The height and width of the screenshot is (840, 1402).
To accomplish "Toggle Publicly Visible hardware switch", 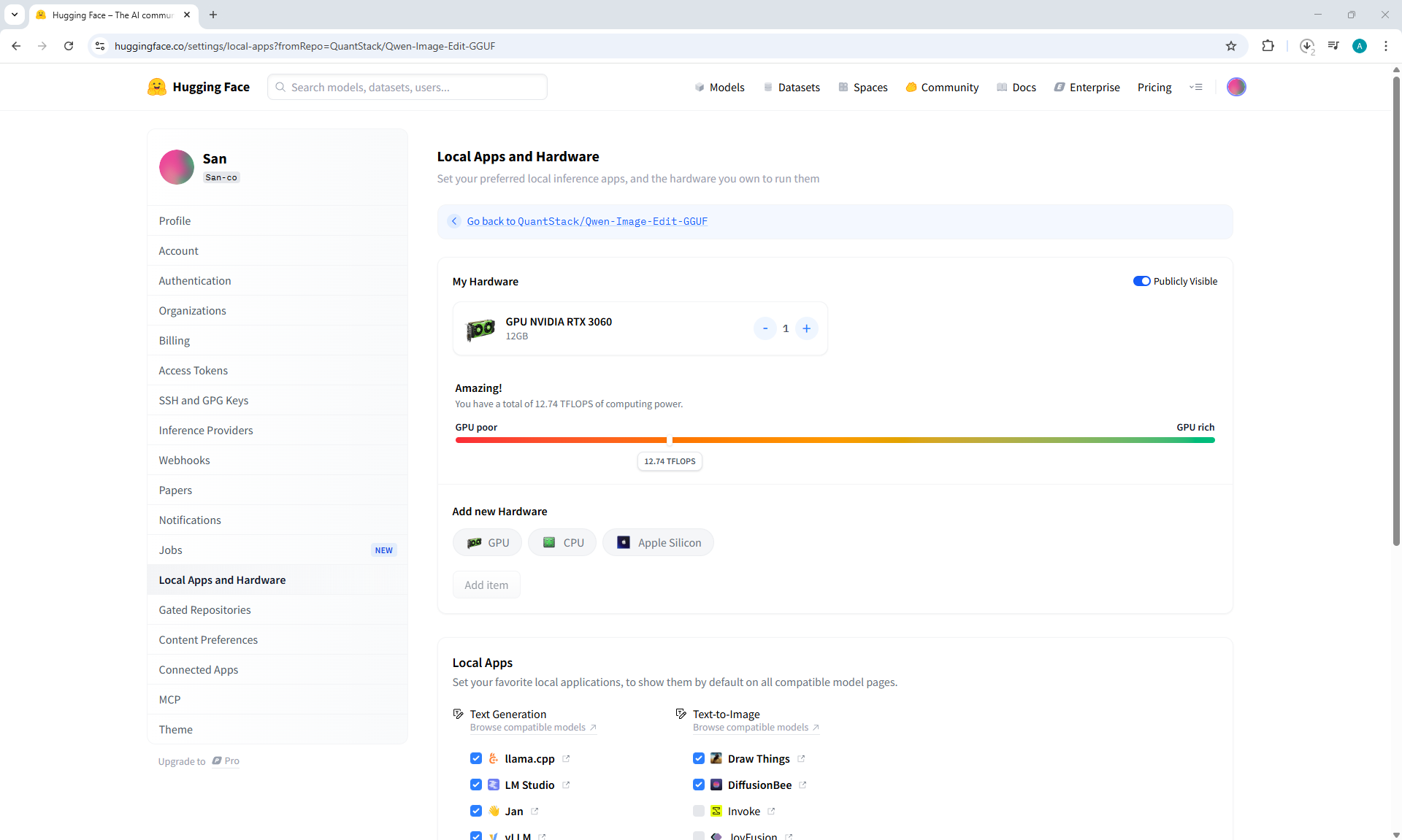I will 1141,281.
